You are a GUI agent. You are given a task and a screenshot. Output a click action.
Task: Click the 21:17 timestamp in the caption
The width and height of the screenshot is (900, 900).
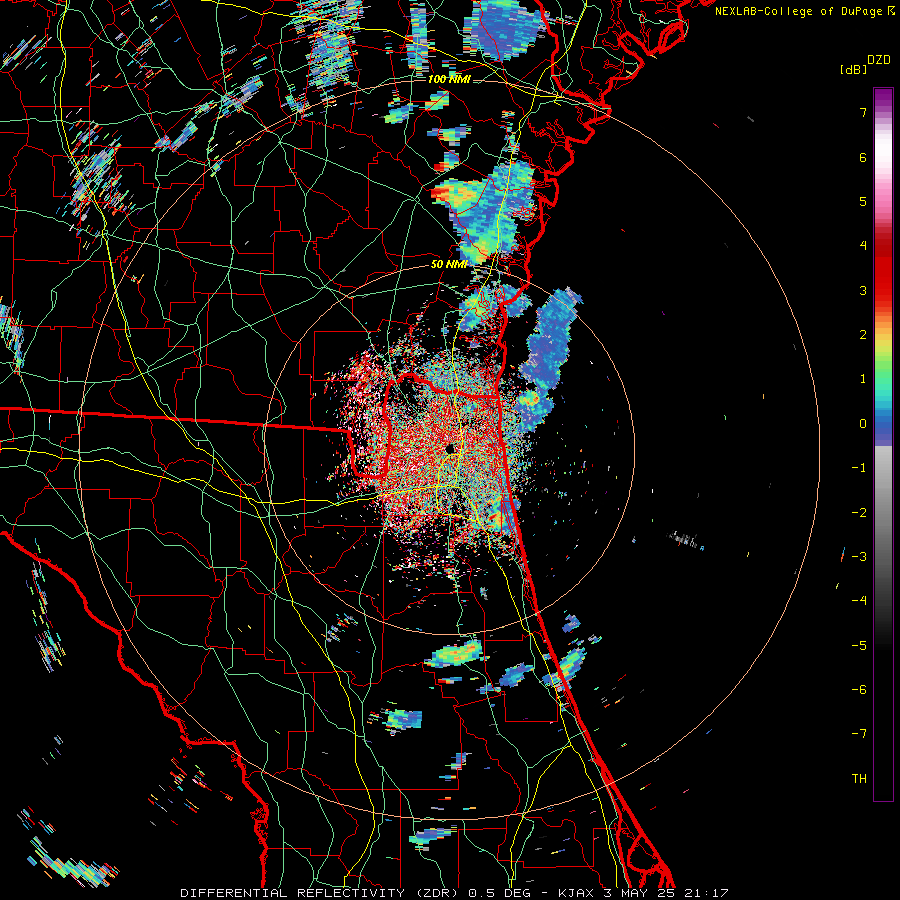(x=707, y=893)
